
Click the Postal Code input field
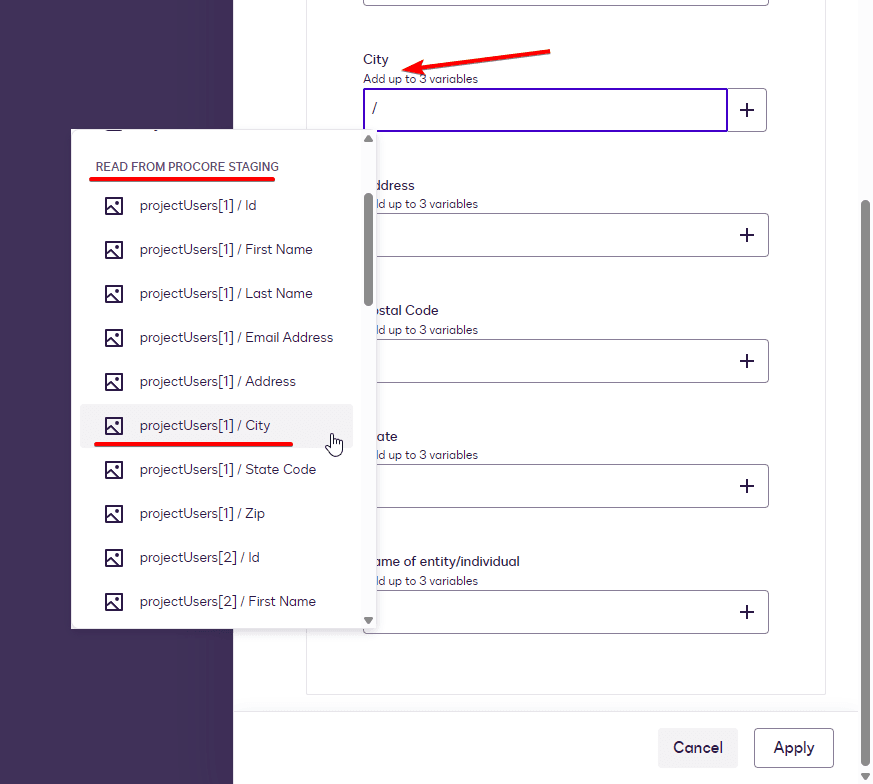pyautogui.click(x=550, y=361)
